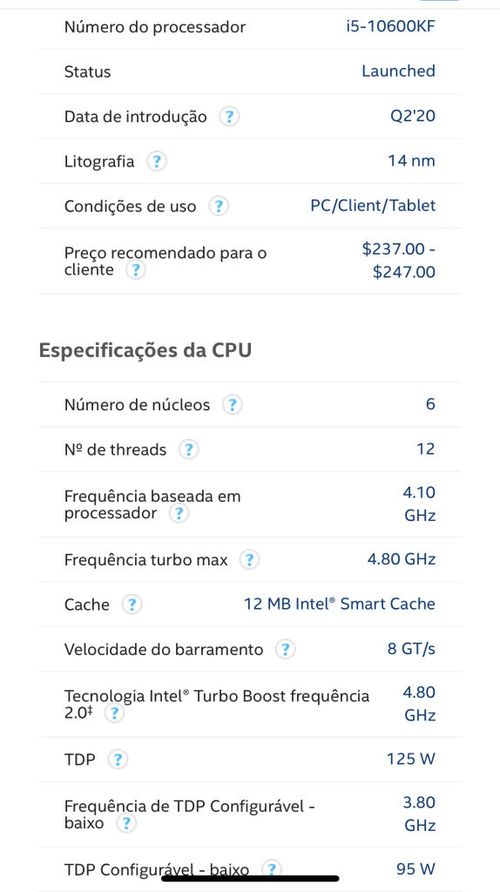This screenshot has width=500, height=892.
Task: Tap the Launched status value
Action: [x=399, y=71]
